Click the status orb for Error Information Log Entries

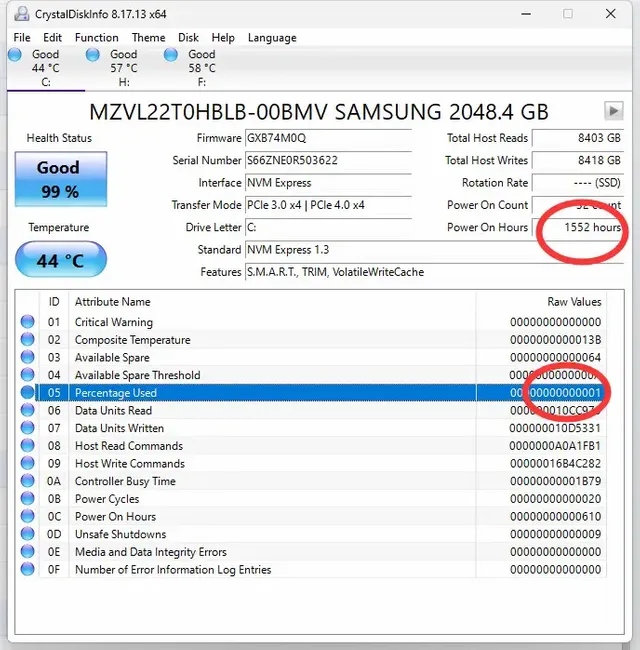coord(27,569)
